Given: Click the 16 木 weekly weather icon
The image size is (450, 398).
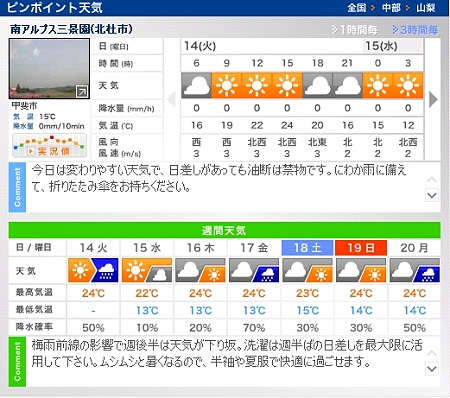Looking at the screenshot, I should [x=200, y=270].
